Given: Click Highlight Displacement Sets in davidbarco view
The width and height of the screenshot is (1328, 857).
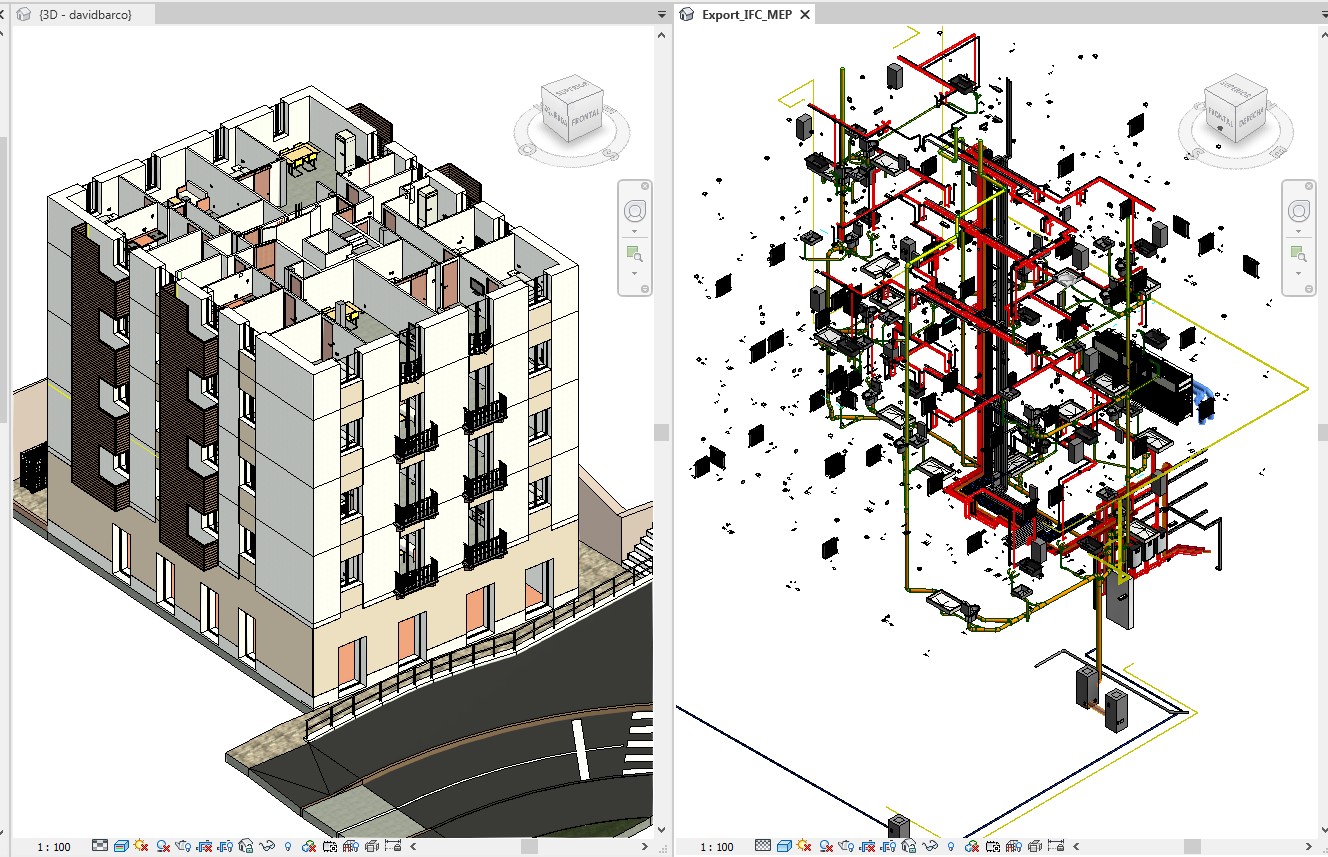Looking at the screenshot, I should (x=371, y=846).
